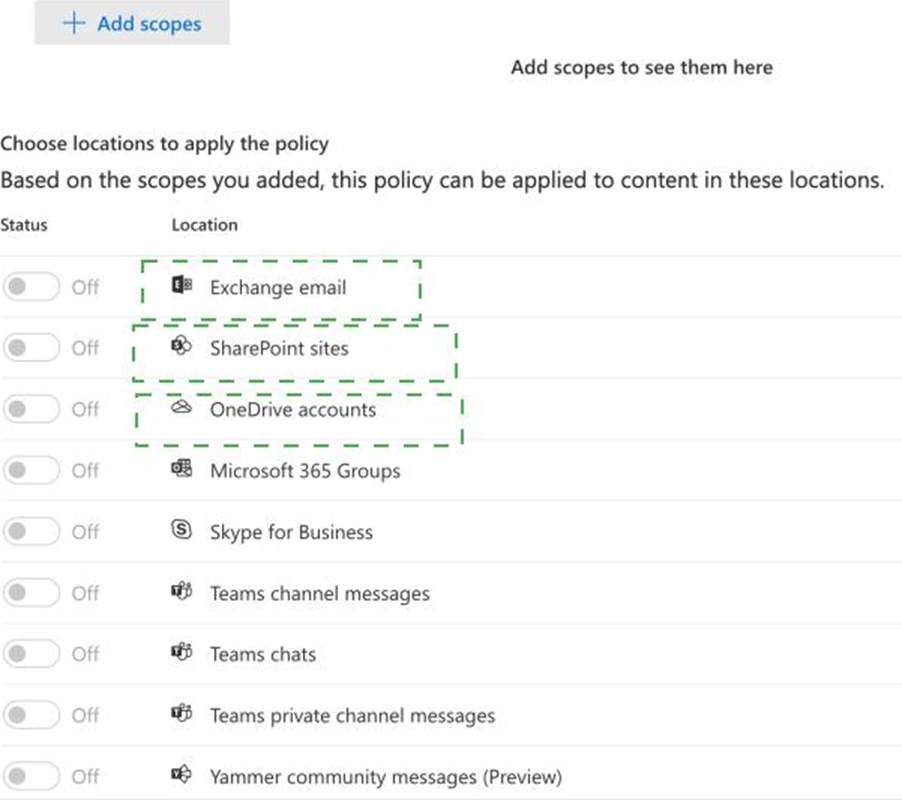Enable the Exchange email toggle
902x800 pixels.
point(31,288)
